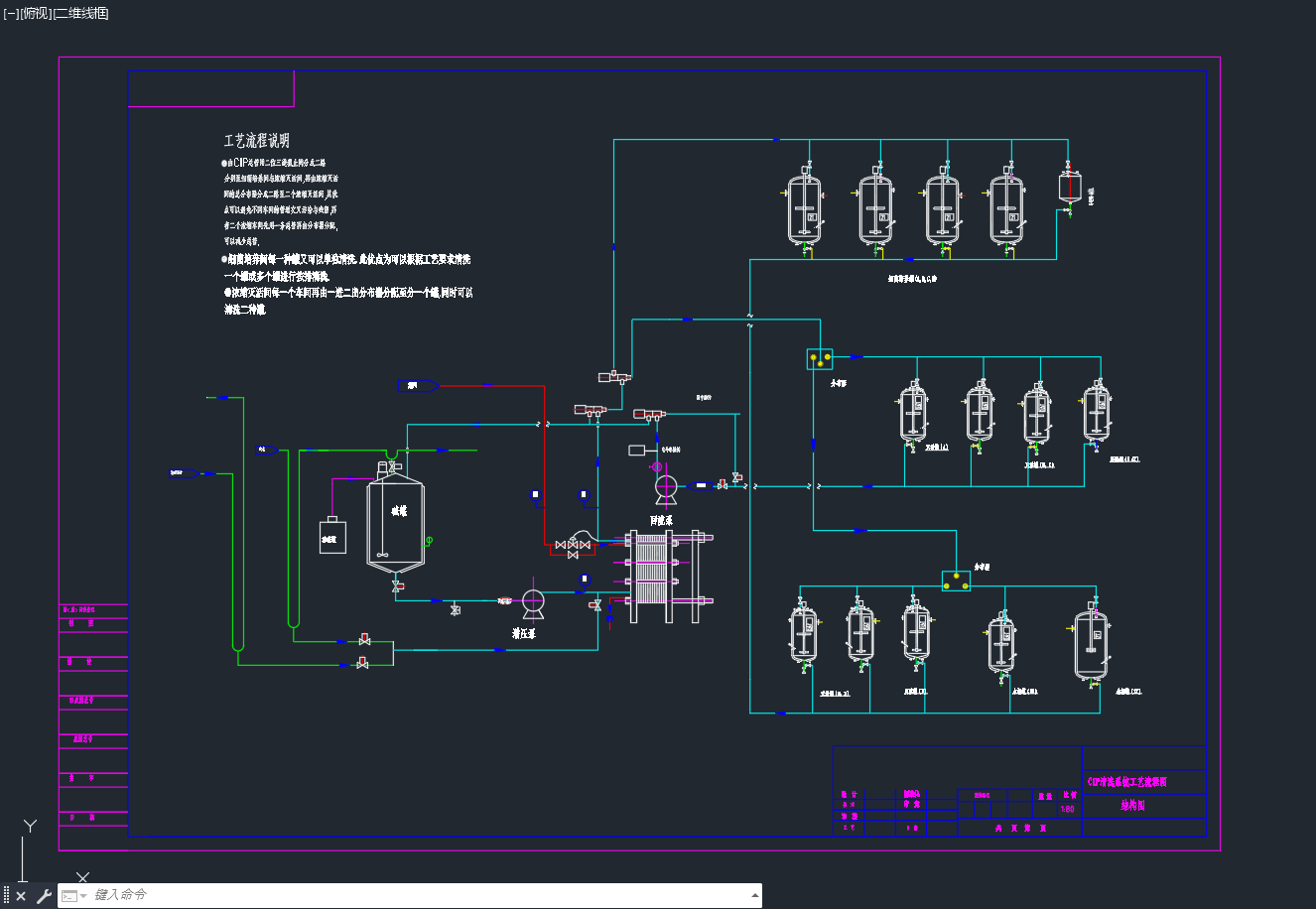Screen dimensions: 1316x909
Task: Select the lower distributor box with yellow dots
Action: point(956,581)
